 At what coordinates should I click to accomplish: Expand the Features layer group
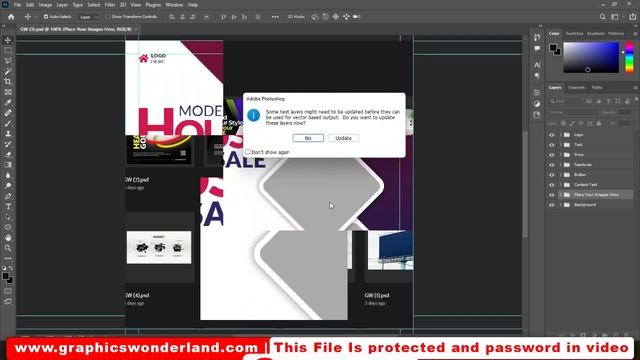(561, 165)
